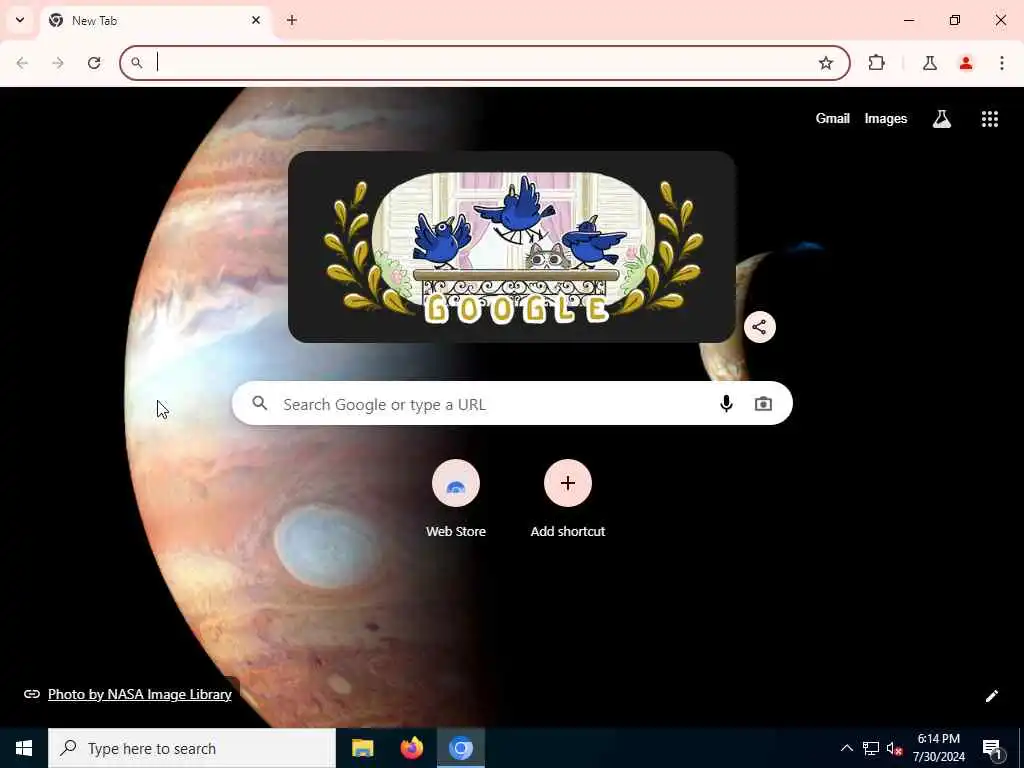
Task: Open the Web Store shortcut
Action: (456, 499)
